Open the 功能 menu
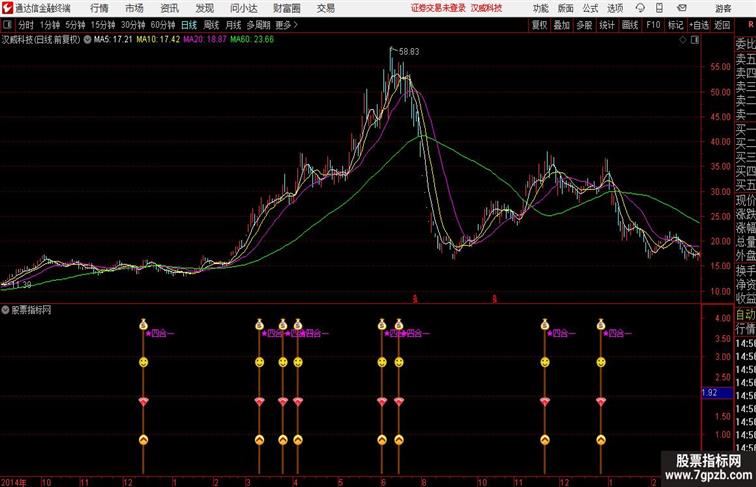The height and width of the screenshot is (487, 756). click(x=540, y=8)
